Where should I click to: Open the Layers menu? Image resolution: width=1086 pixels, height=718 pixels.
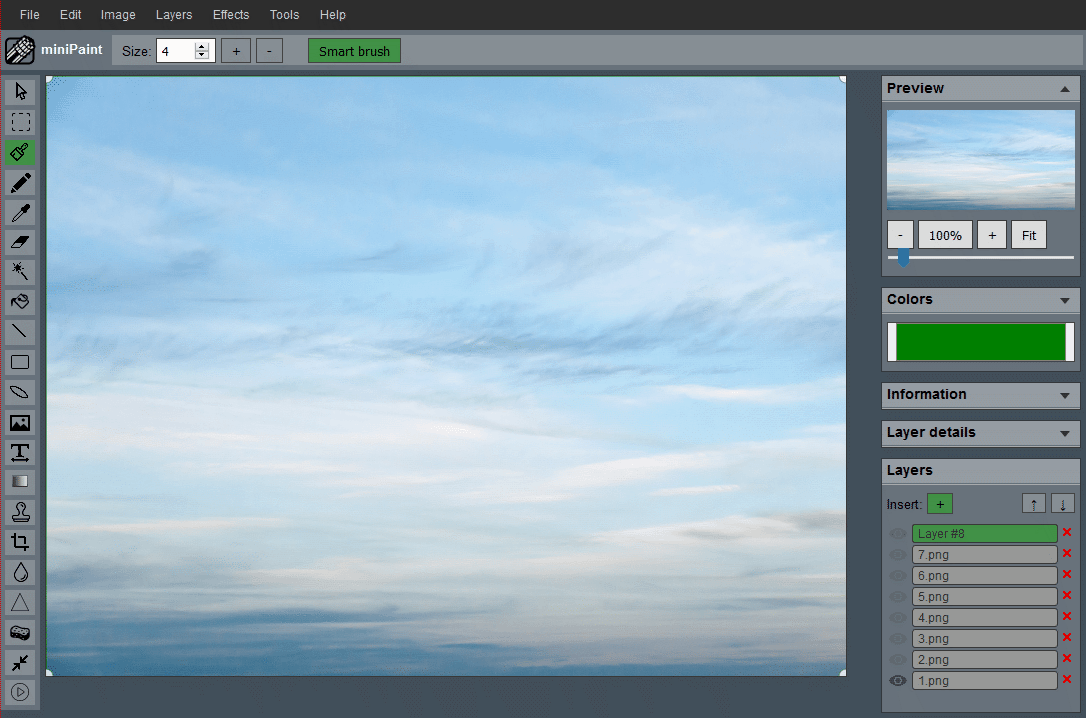pos(173,14)
